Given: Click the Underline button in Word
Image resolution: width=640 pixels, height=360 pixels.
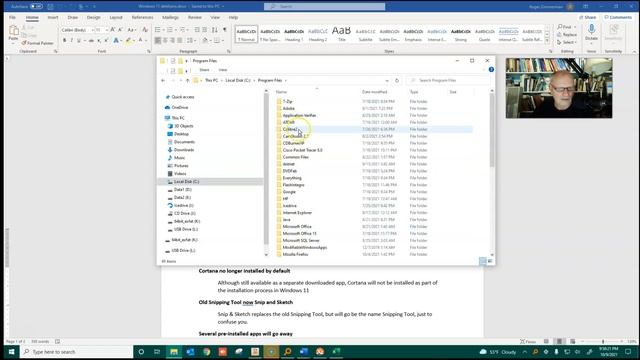Looking at the screenshot, I should 79,40.
